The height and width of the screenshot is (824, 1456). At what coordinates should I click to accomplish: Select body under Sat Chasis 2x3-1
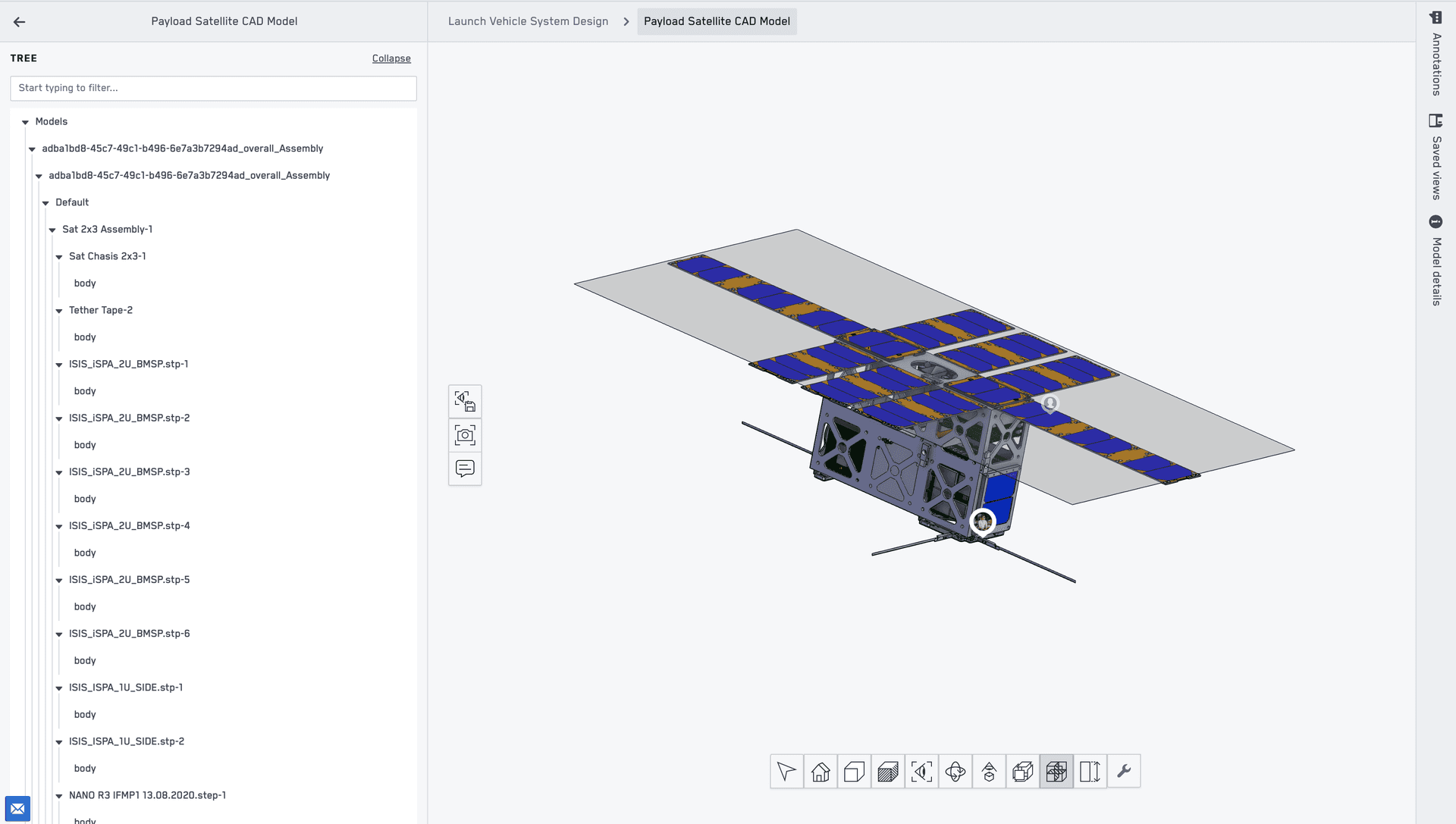85,283
